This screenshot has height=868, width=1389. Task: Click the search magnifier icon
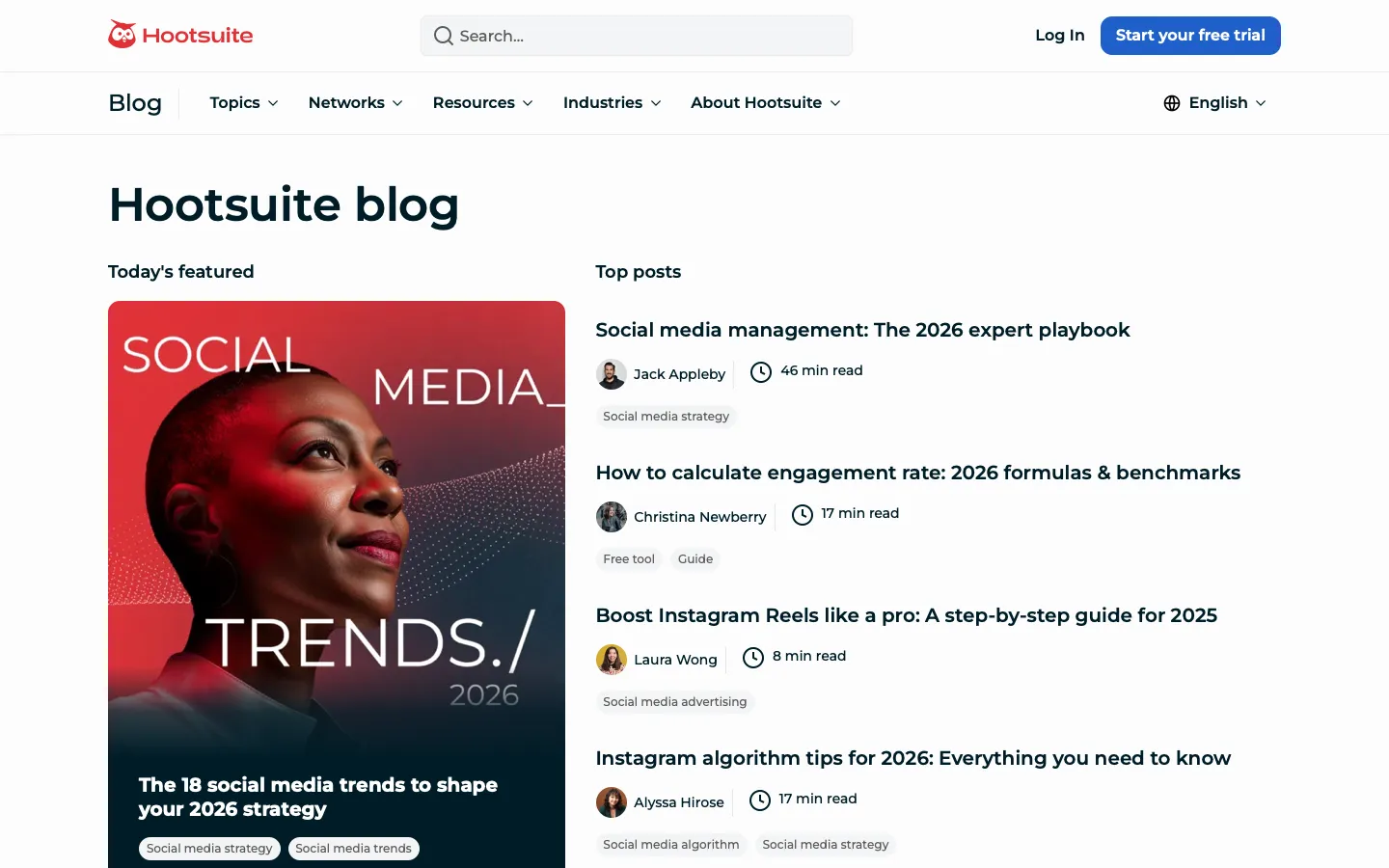coord(443,36)
